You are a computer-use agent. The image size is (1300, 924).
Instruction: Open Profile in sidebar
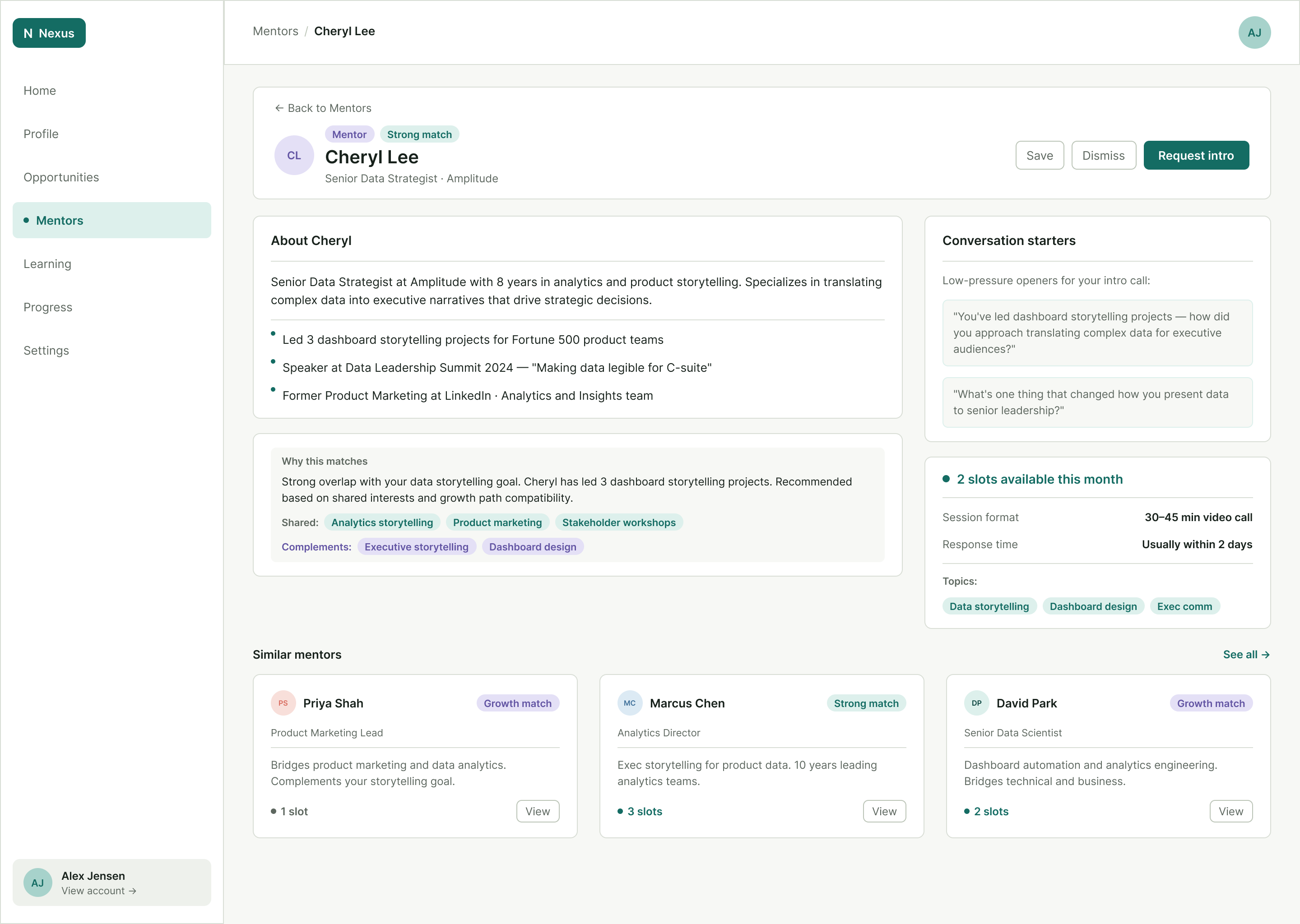click(x=111, y=134)
